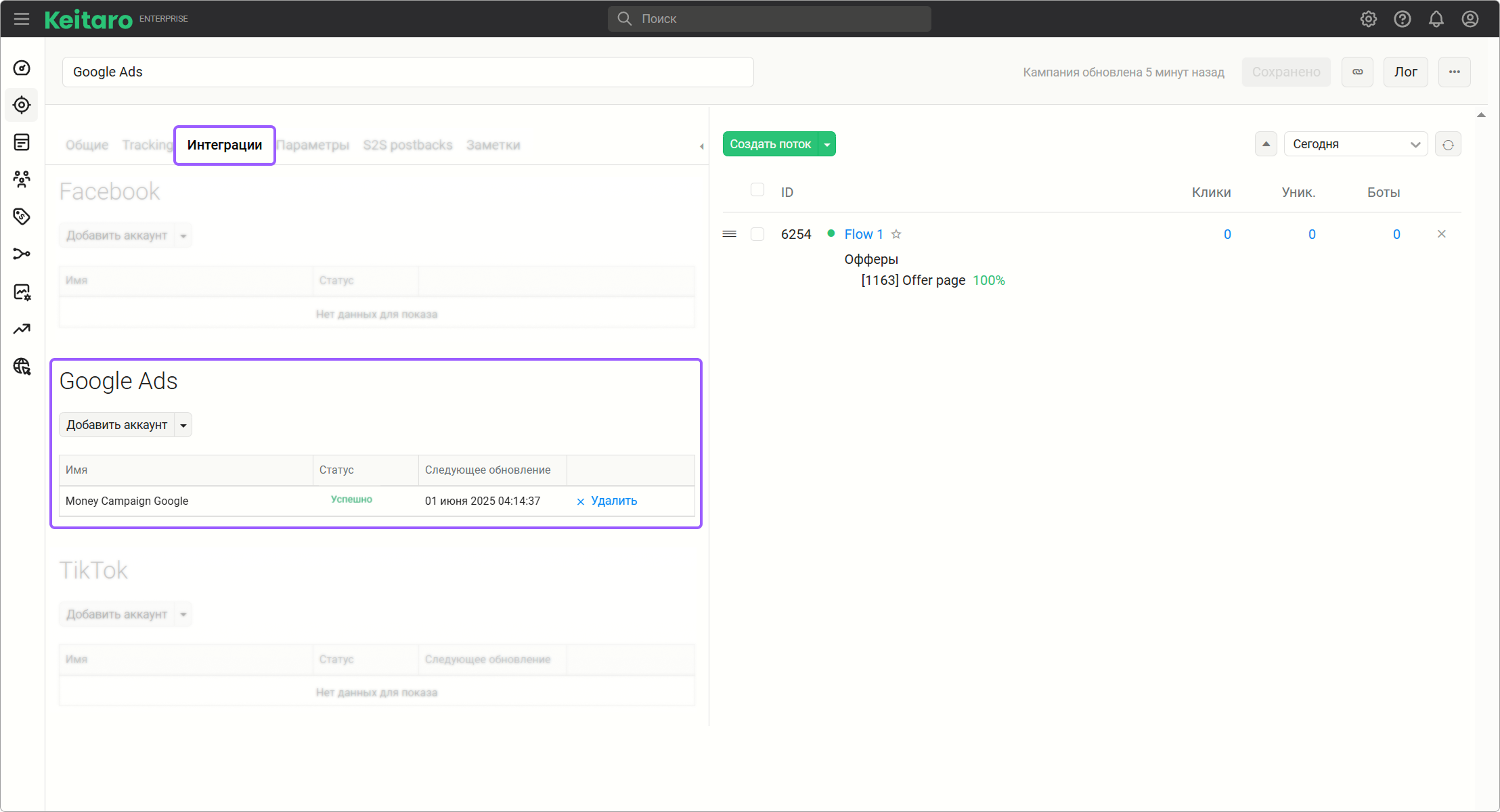Open Campaigns target icon in sidebar
The width and height of the screenshot is (1500, 812).
pyautogui.click(x=22, y=105)
